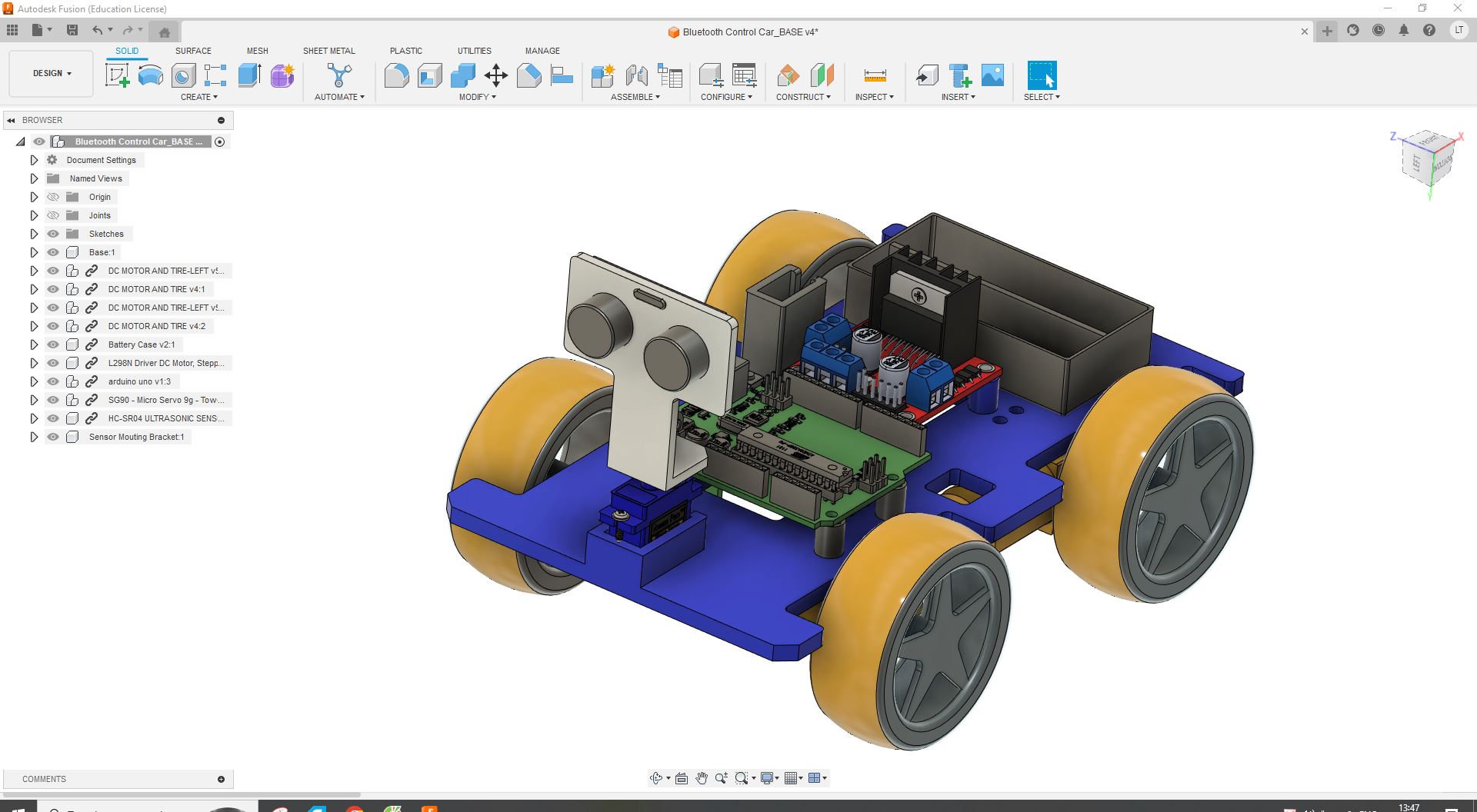Viewport: 1477px width, 812px height.
Task: Switch to the SURFACE tab
Action: pyautogui.click(x=193, y=51)
